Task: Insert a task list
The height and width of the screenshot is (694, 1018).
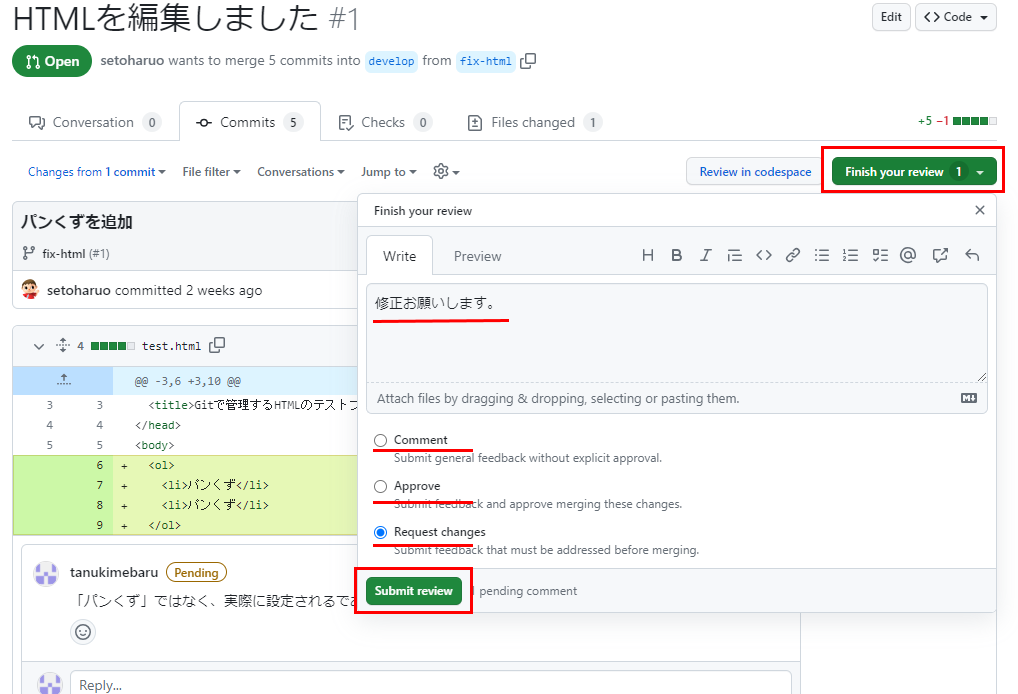Action: 880,255
